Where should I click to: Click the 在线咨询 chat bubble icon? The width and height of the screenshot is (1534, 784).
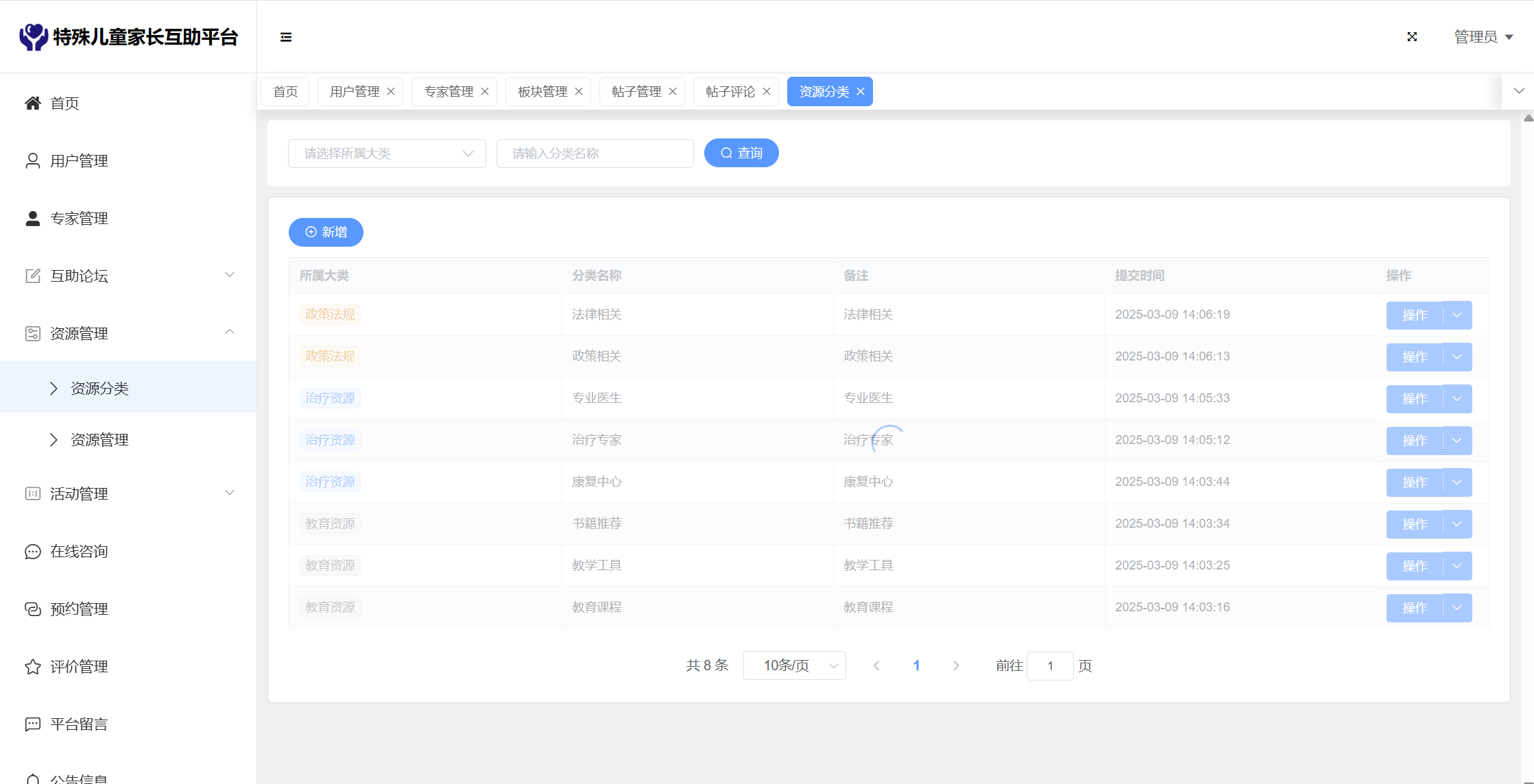tap(32, 552)
